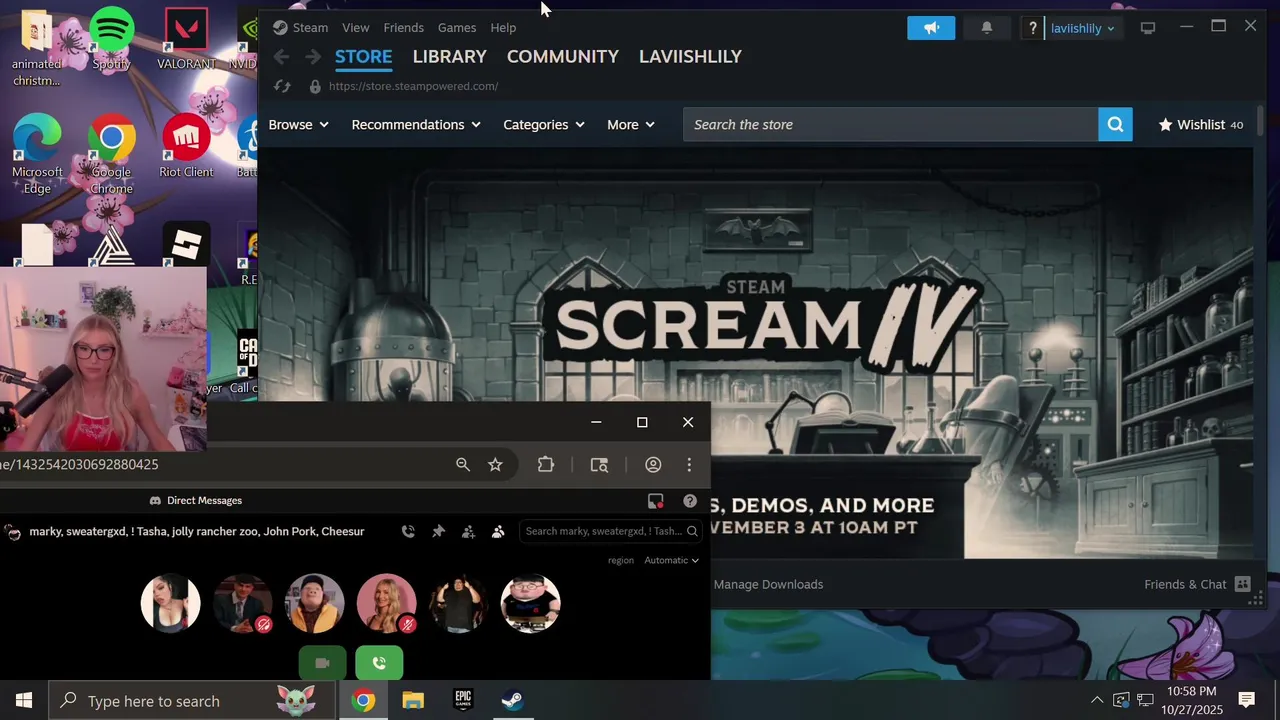Open pinned messages in Discord group
Image resolution: width=1280 pixels, height=720 pixels.
[438, 531]
